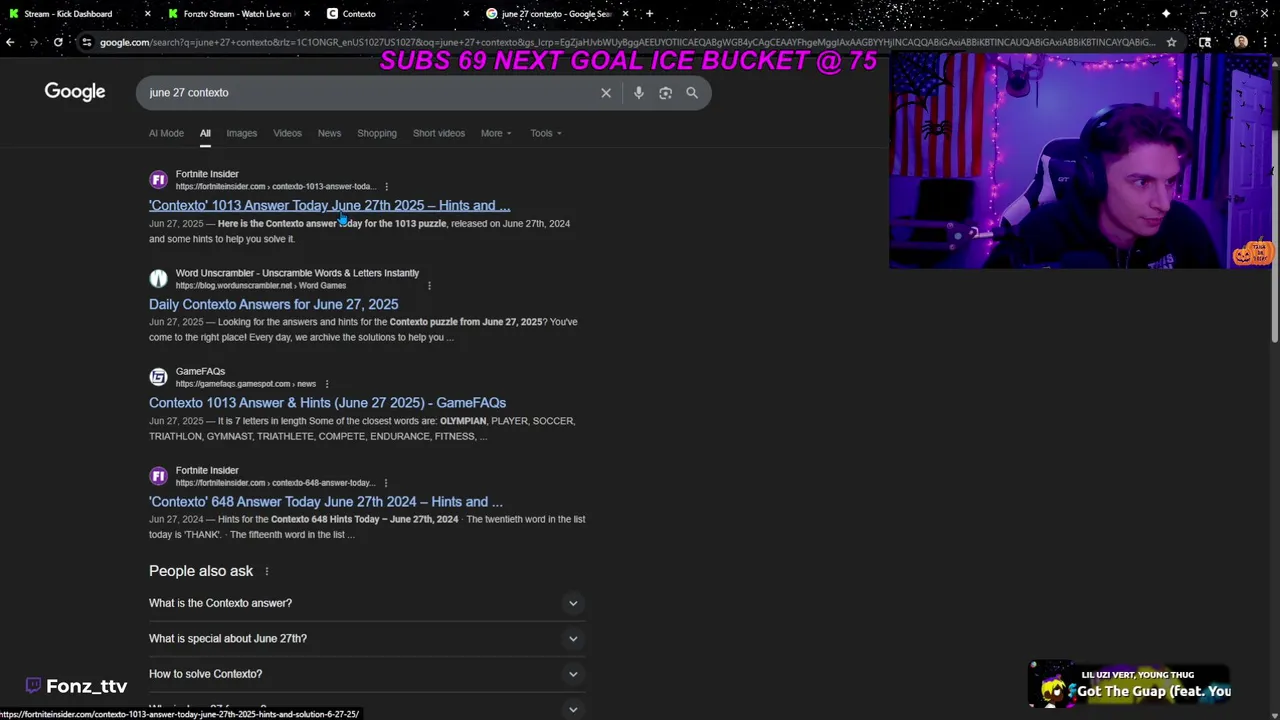The height and width of the screenshot is (720, 1280).
Task: Select the All search tab
Action: pos(205,133)
